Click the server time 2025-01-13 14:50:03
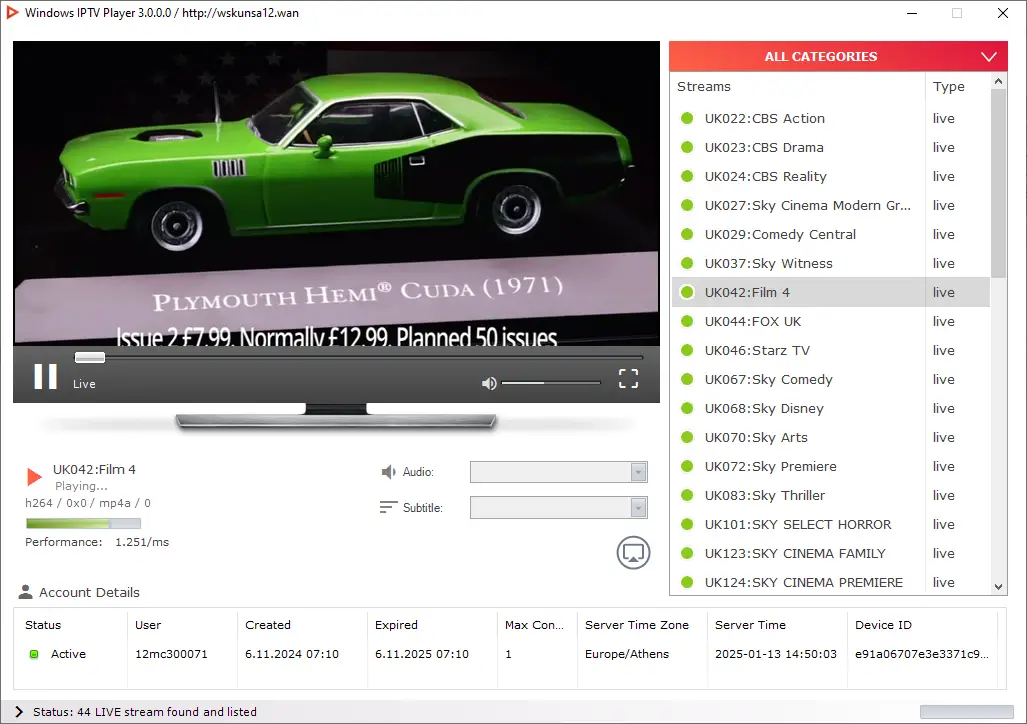Image resolution: width=1027 pixels, height=724 pixels. click(x=775, y=654)
